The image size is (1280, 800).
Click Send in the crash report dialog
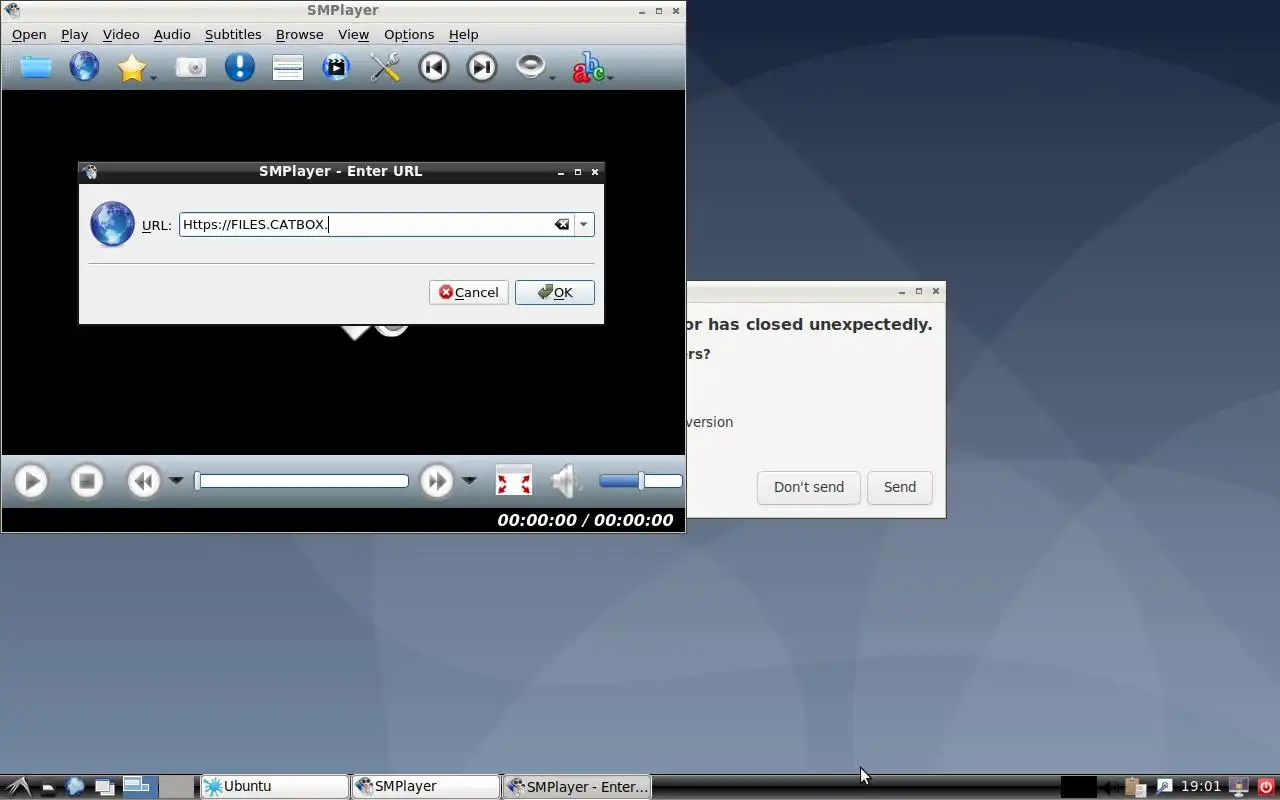click(900, 487)
